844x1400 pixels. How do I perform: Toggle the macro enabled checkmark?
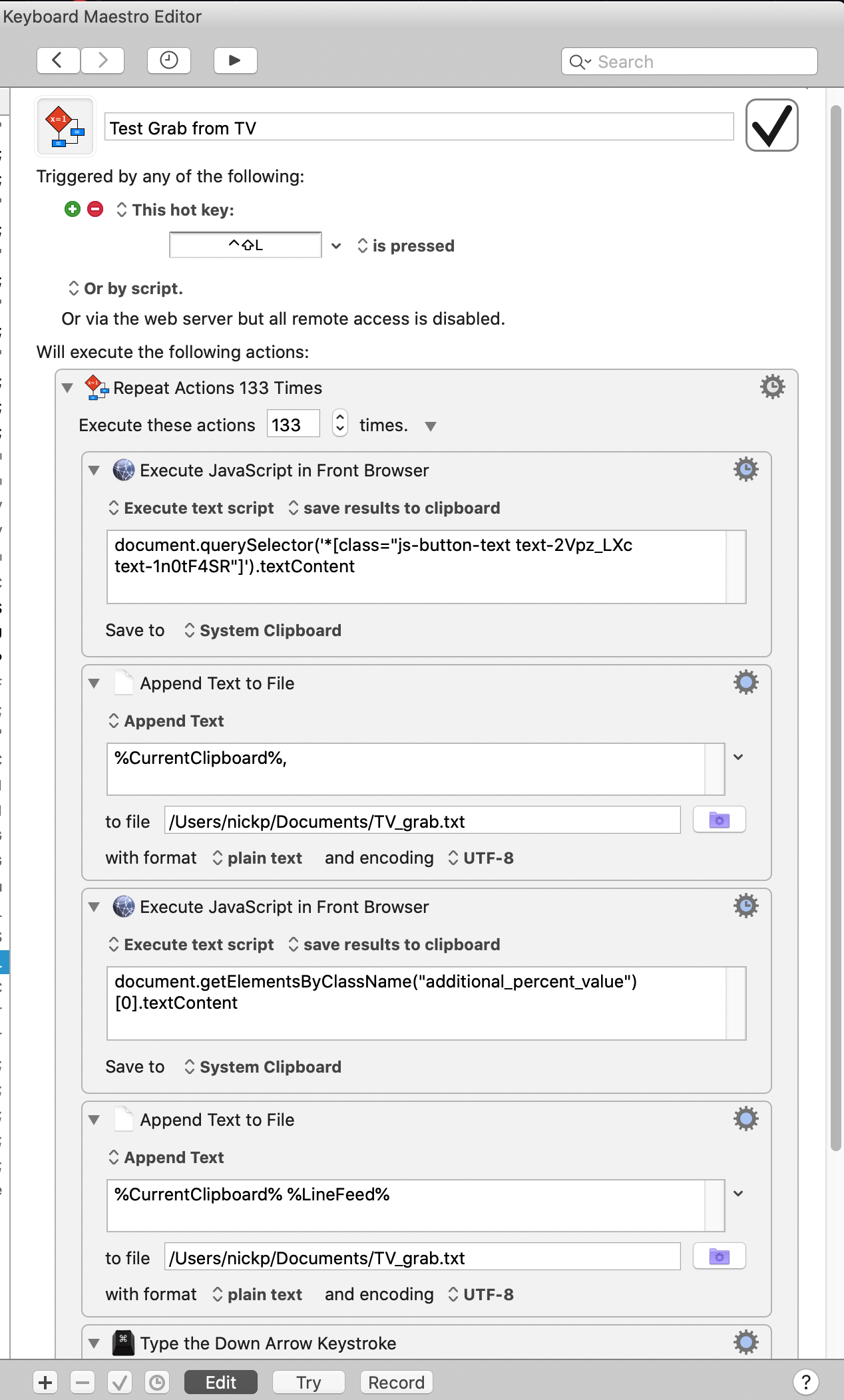[x=771, y=126]
